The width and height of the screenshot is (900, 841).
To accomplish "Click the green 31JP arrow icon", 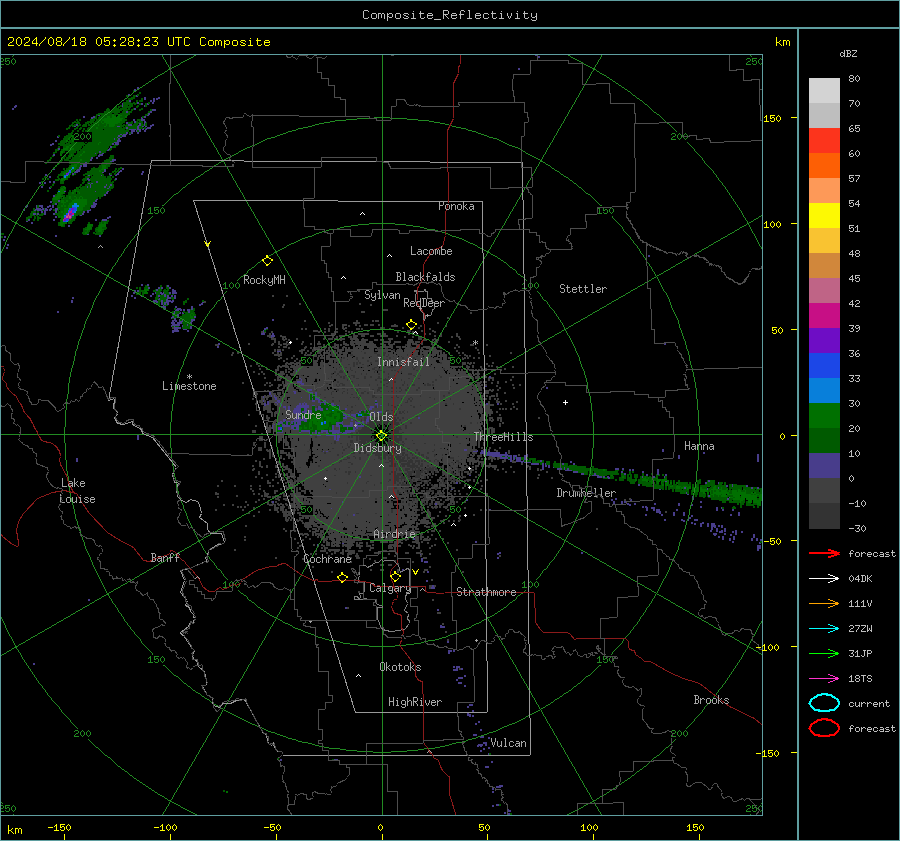I will pyautogui.click(x=824, y=653).
